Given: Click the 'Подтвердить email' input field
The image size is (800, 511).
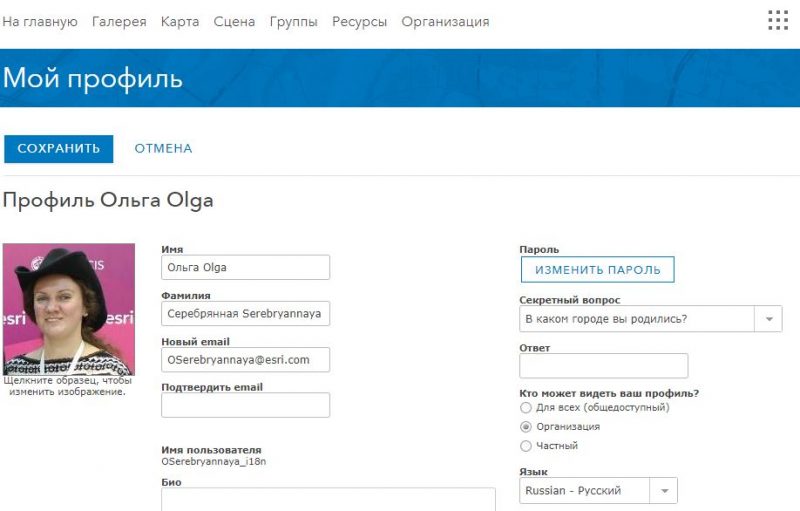Looking at the screenshot, I should [245, 405].
